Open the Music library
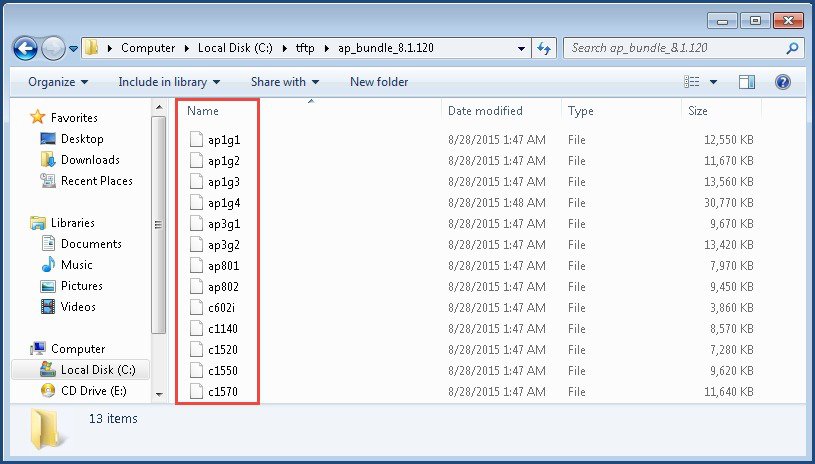Viewport: 815px width, 464px height. click(76, 265)
